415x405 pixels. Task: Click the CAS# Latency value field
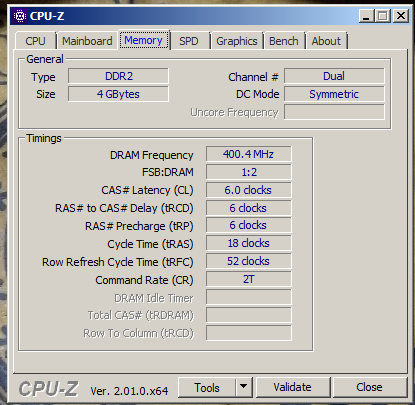249,190
